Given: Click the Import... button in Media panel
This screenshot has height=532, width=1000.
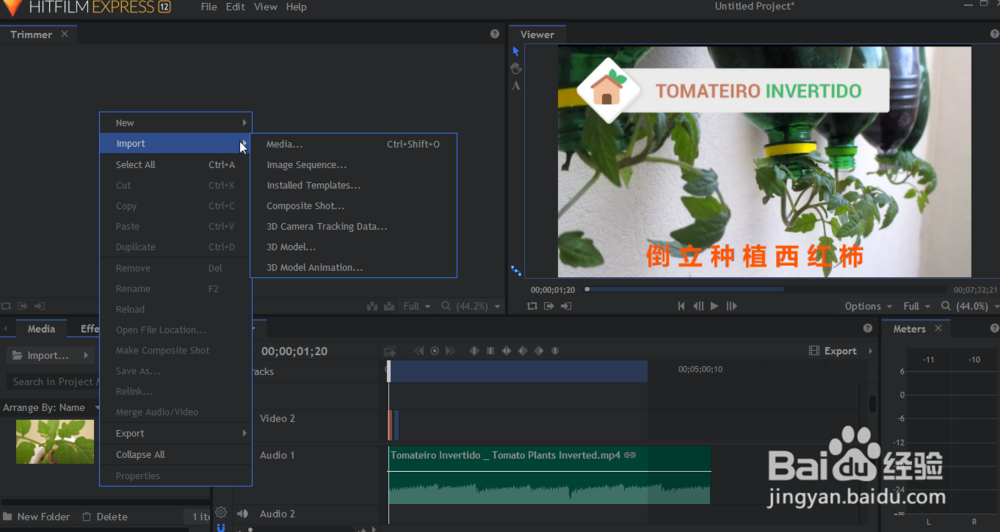Looking at the screenshot, I should [41, 355].
